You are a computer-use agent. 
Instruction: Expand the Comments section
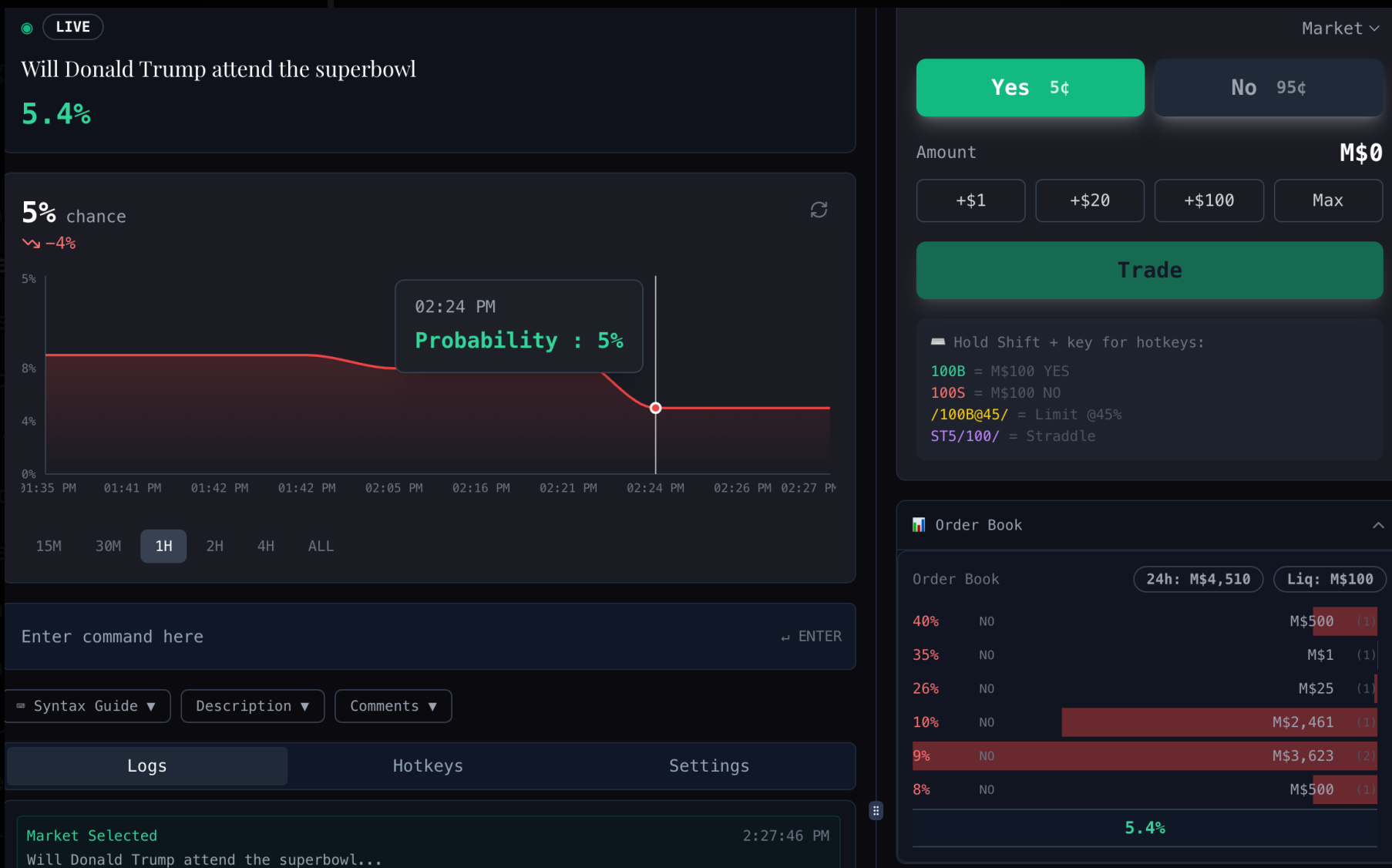[393, 706]
